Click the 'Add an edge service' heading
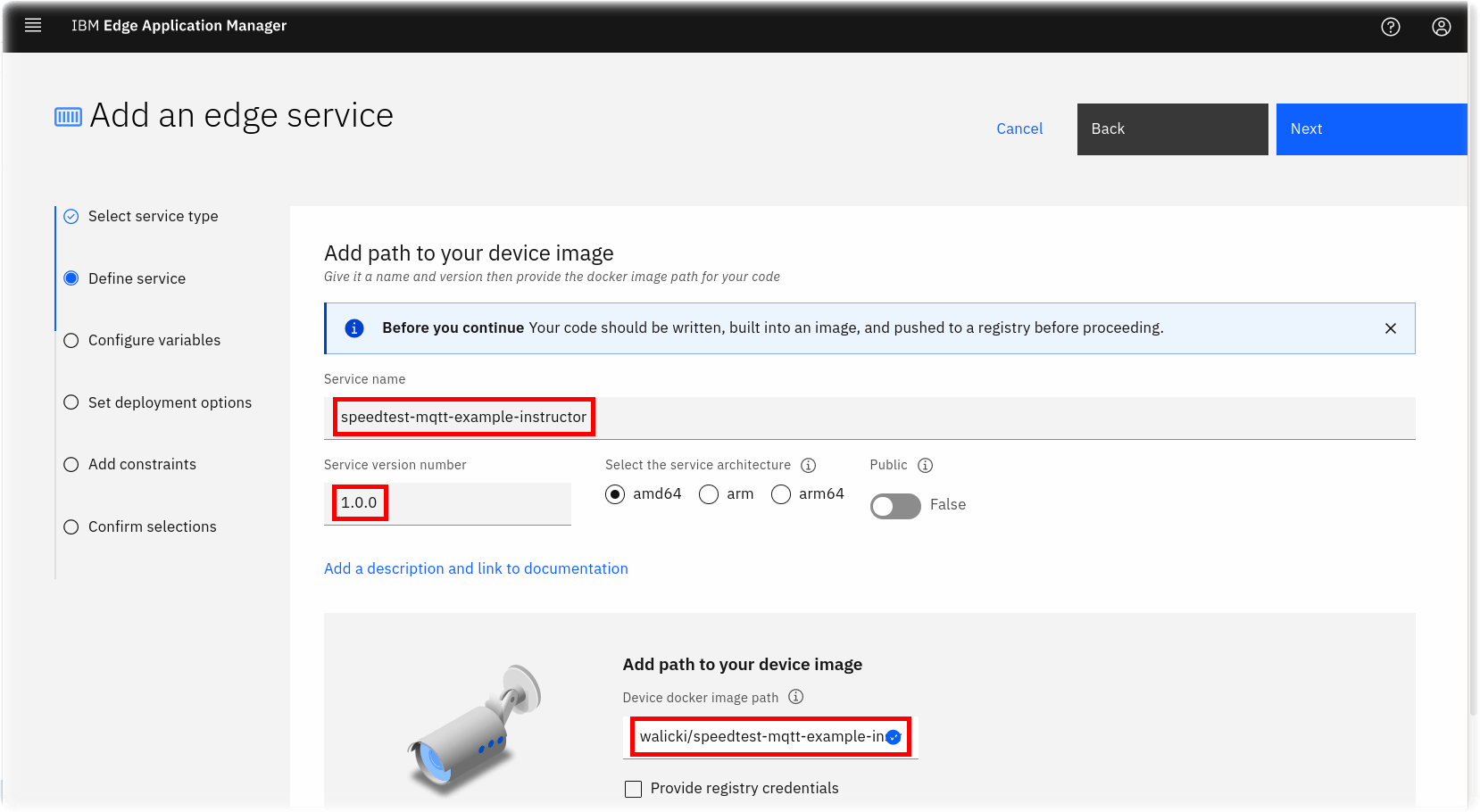The image size is (1480, 812). click(242, 116)
